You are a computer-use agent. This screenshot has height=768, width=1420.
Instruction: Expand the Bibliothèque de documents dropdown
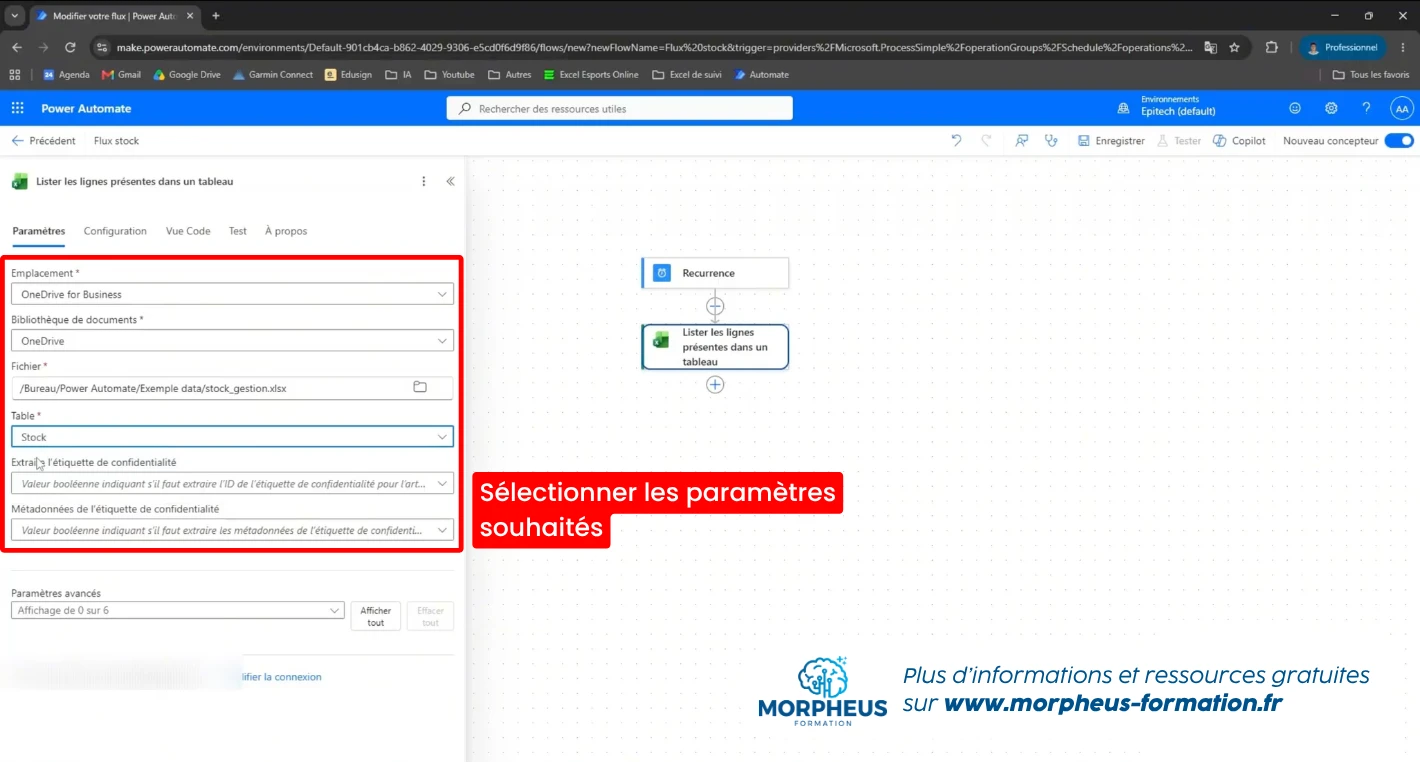(x=232, y=341)
